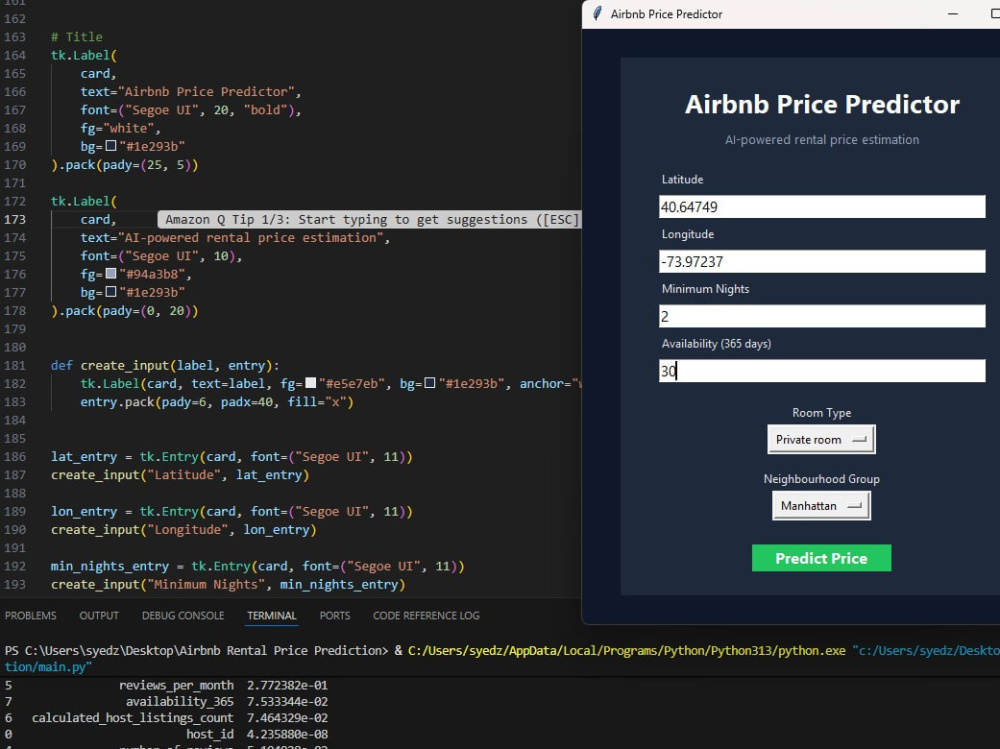Open the DEBUG CONSOLE tab

(183, 616)
